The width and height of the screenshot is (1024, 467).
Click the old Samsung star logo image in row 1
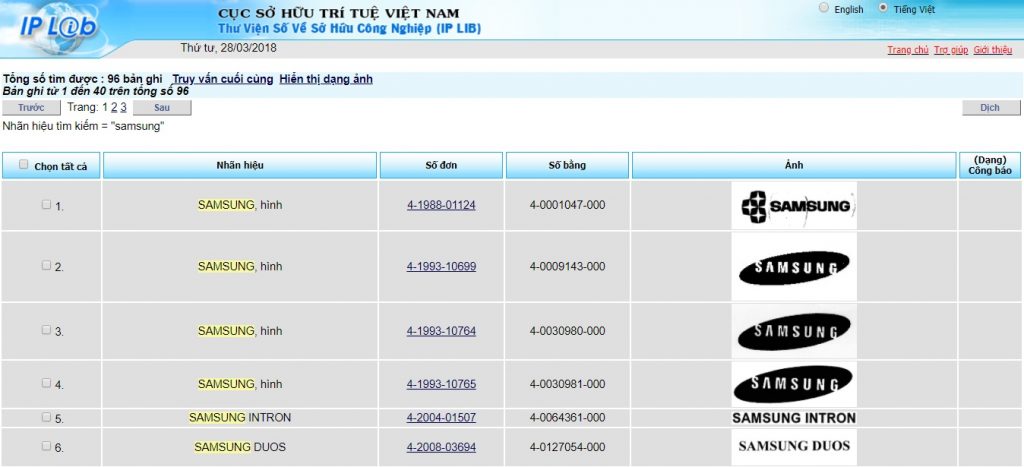pyautogui.click(x=794, y=206)
